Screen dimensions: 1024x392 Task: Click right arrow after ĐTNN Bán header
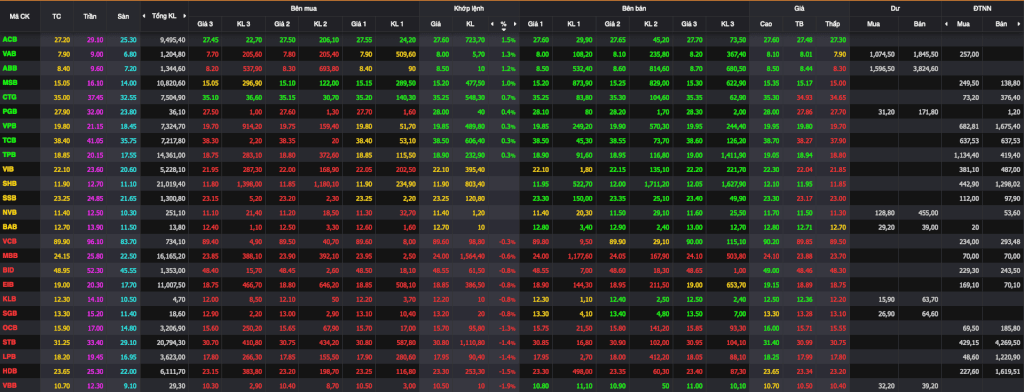1019,24
